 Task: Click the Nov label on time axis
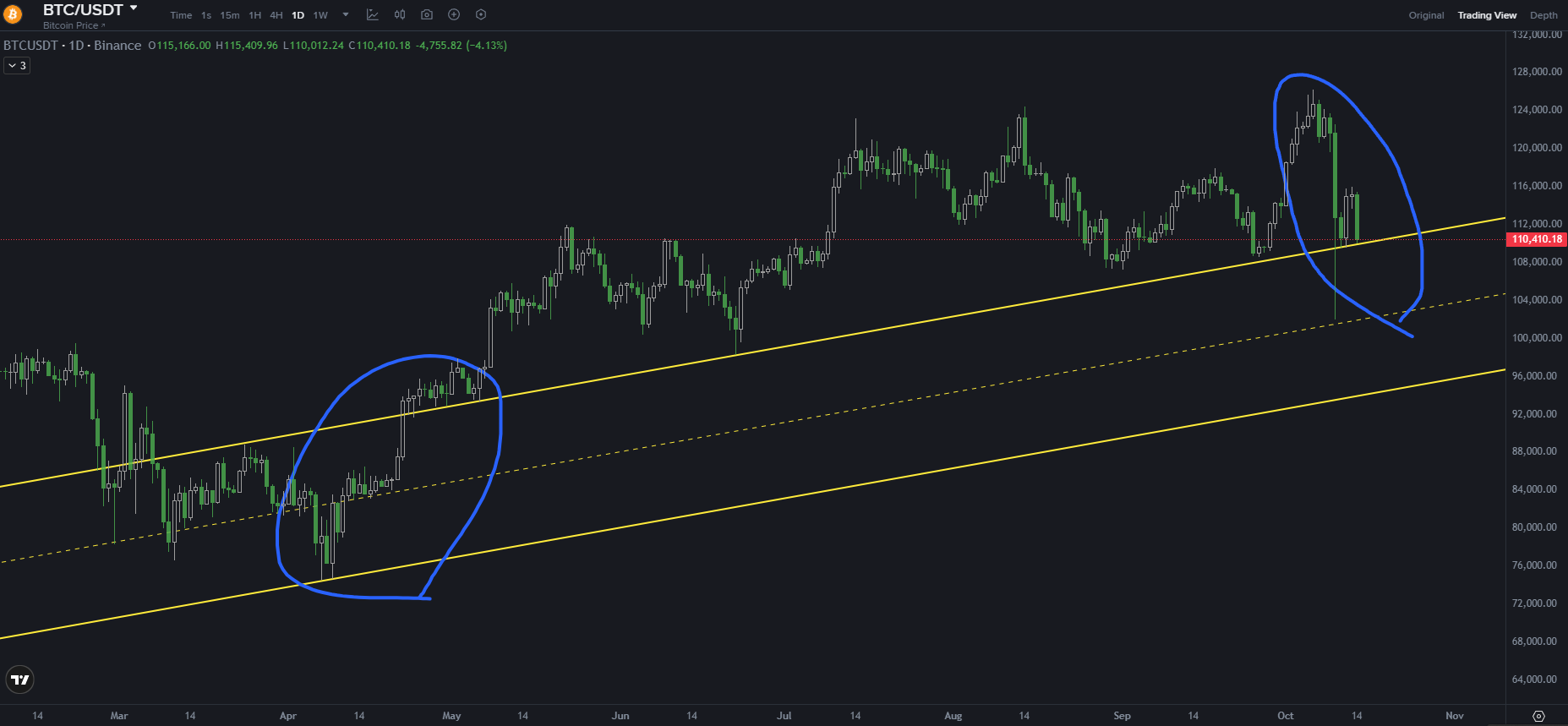coord(1454,716)
